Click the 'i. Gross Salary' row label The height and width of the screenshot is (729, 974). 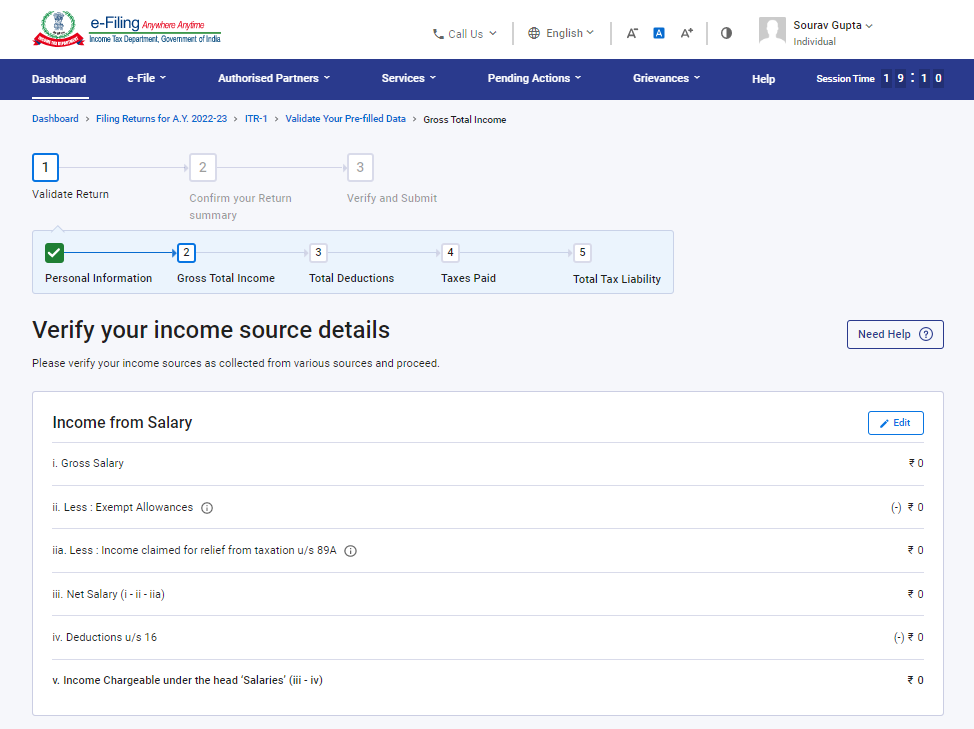pos(88,463)
